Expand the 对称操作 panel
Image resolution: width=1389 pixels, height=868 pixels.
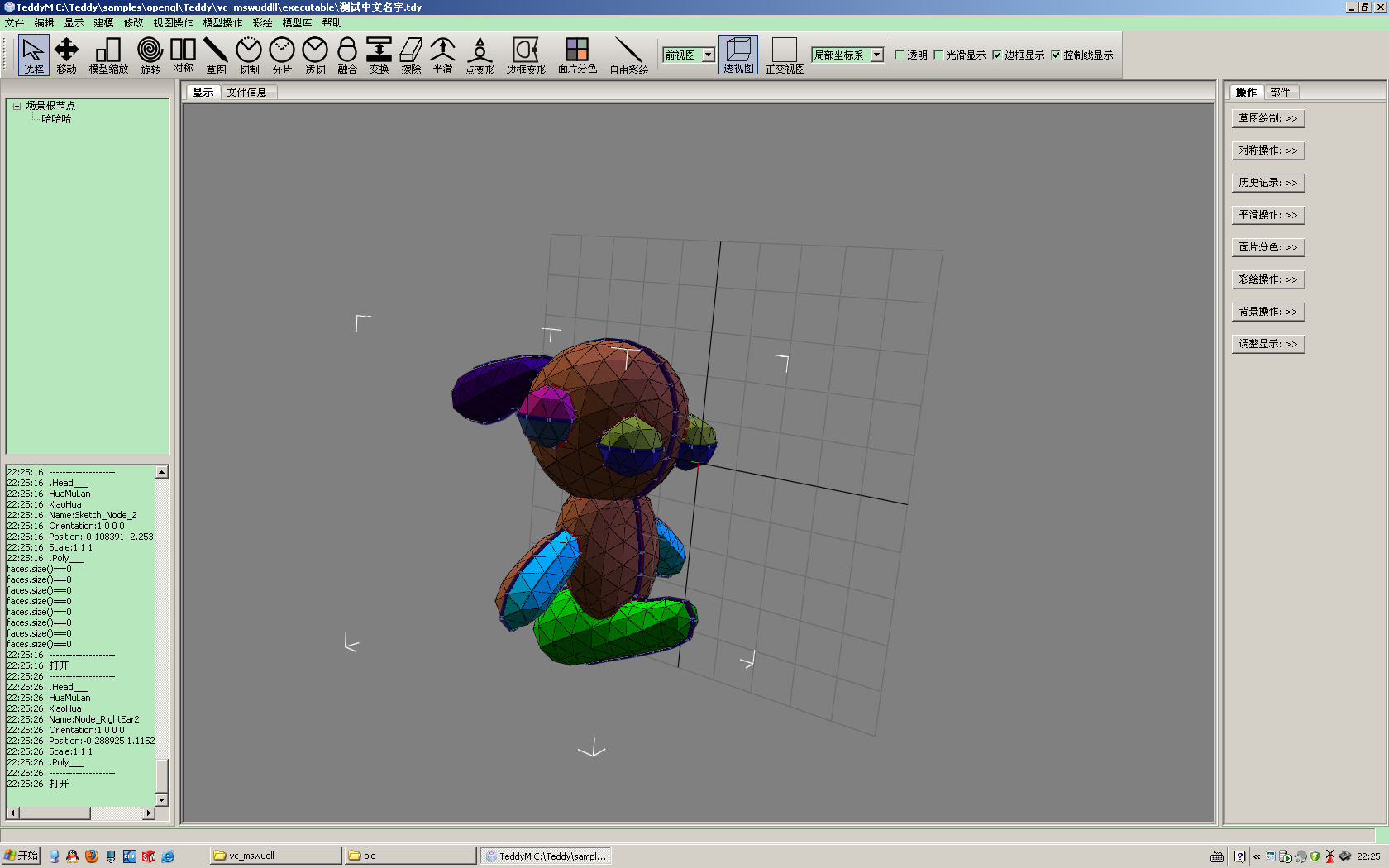click(x=1268, y=150)
